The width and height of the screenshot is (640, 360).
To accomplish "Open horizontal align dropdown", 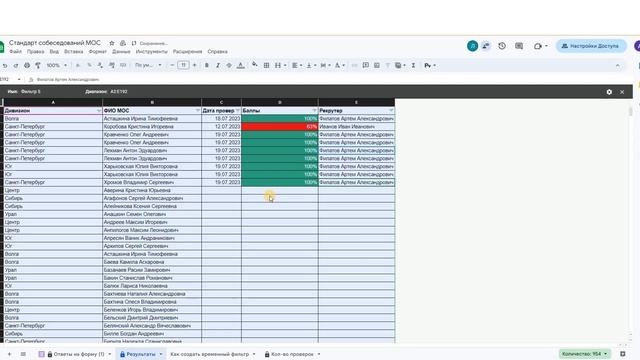I will pos(297,65).
